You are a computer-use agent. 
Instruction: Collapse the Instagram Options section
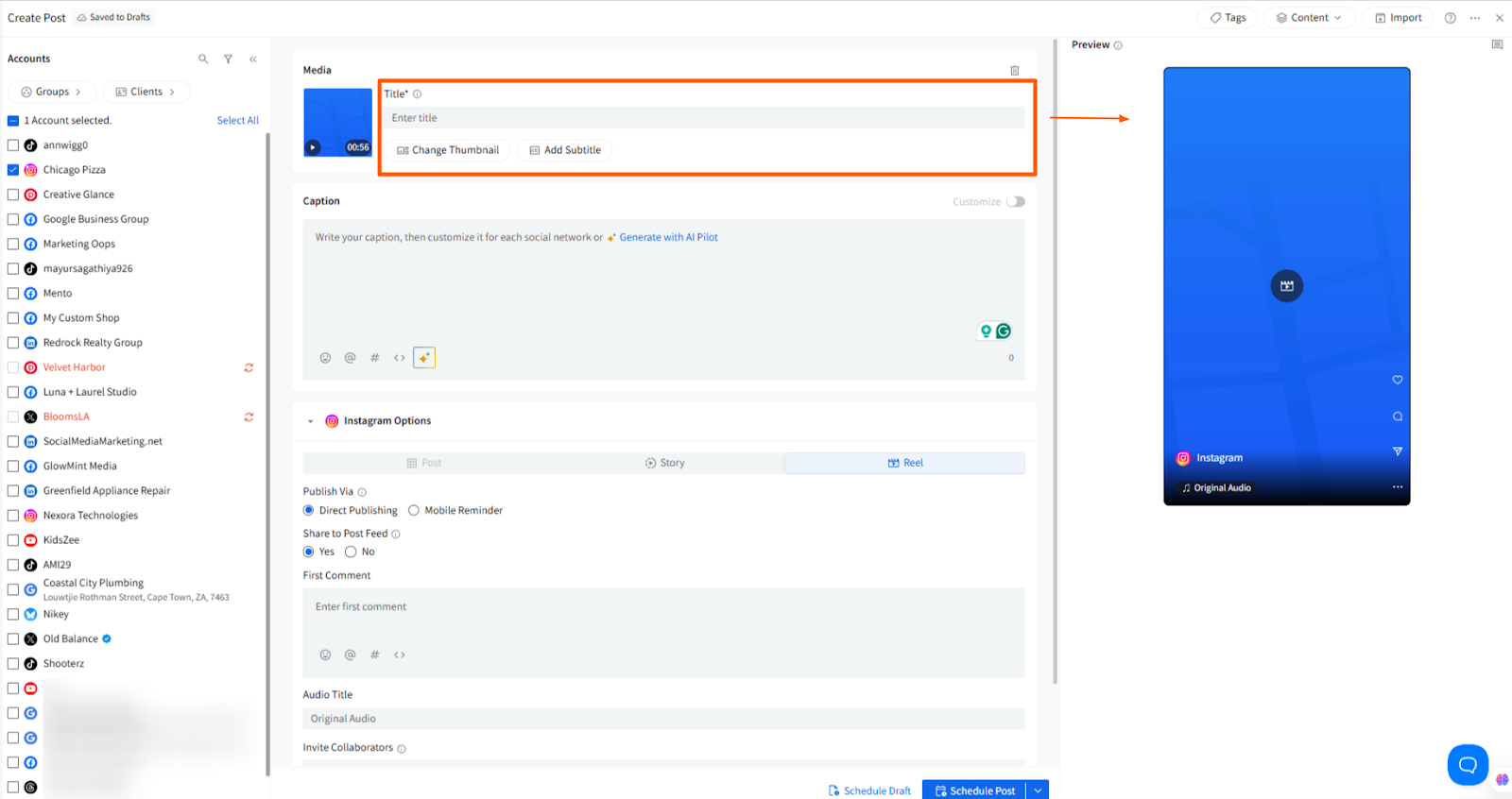[x=310, y=421]
